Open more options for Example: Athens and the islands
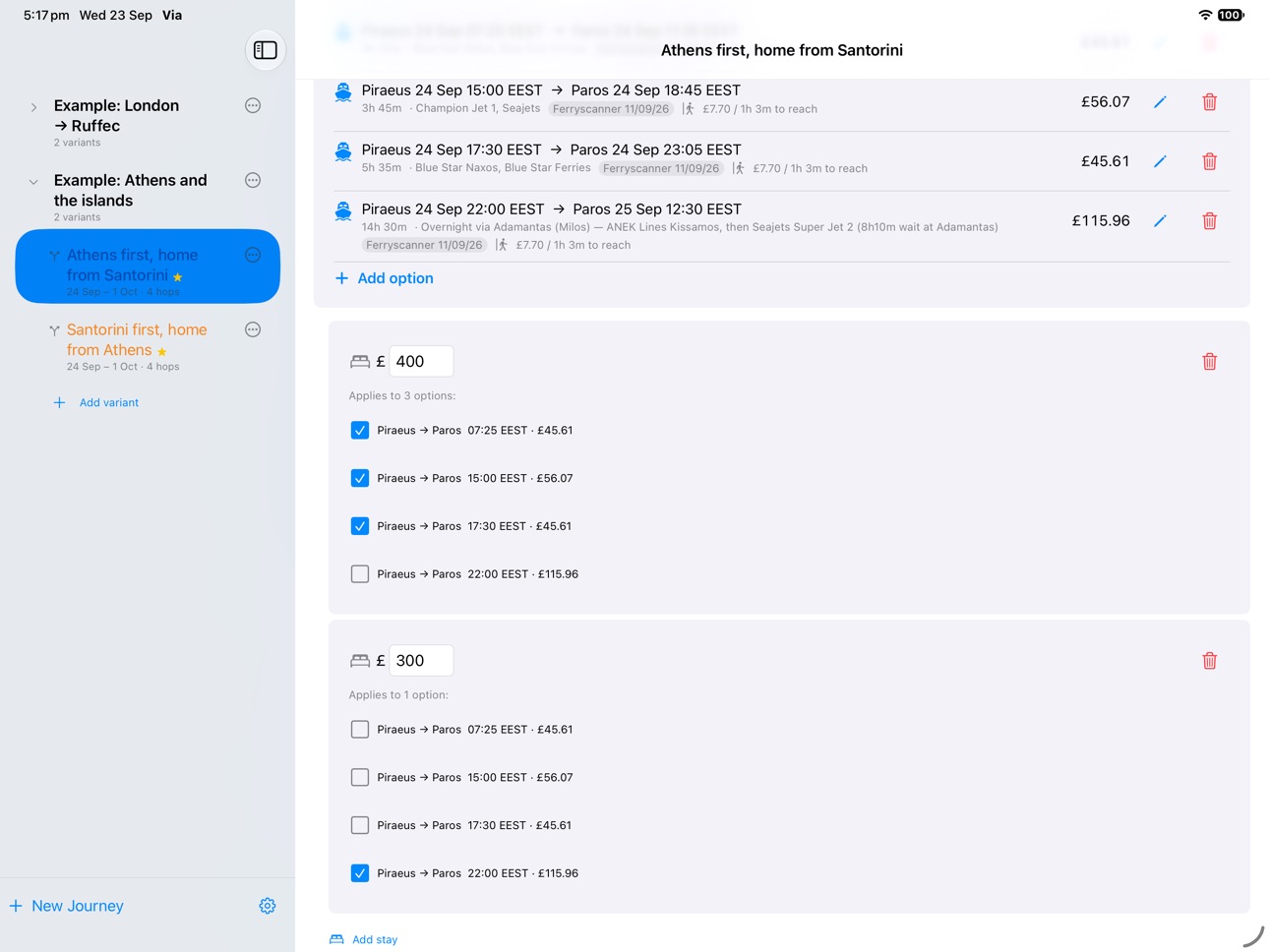1269x952 pixels. point(253,180)
